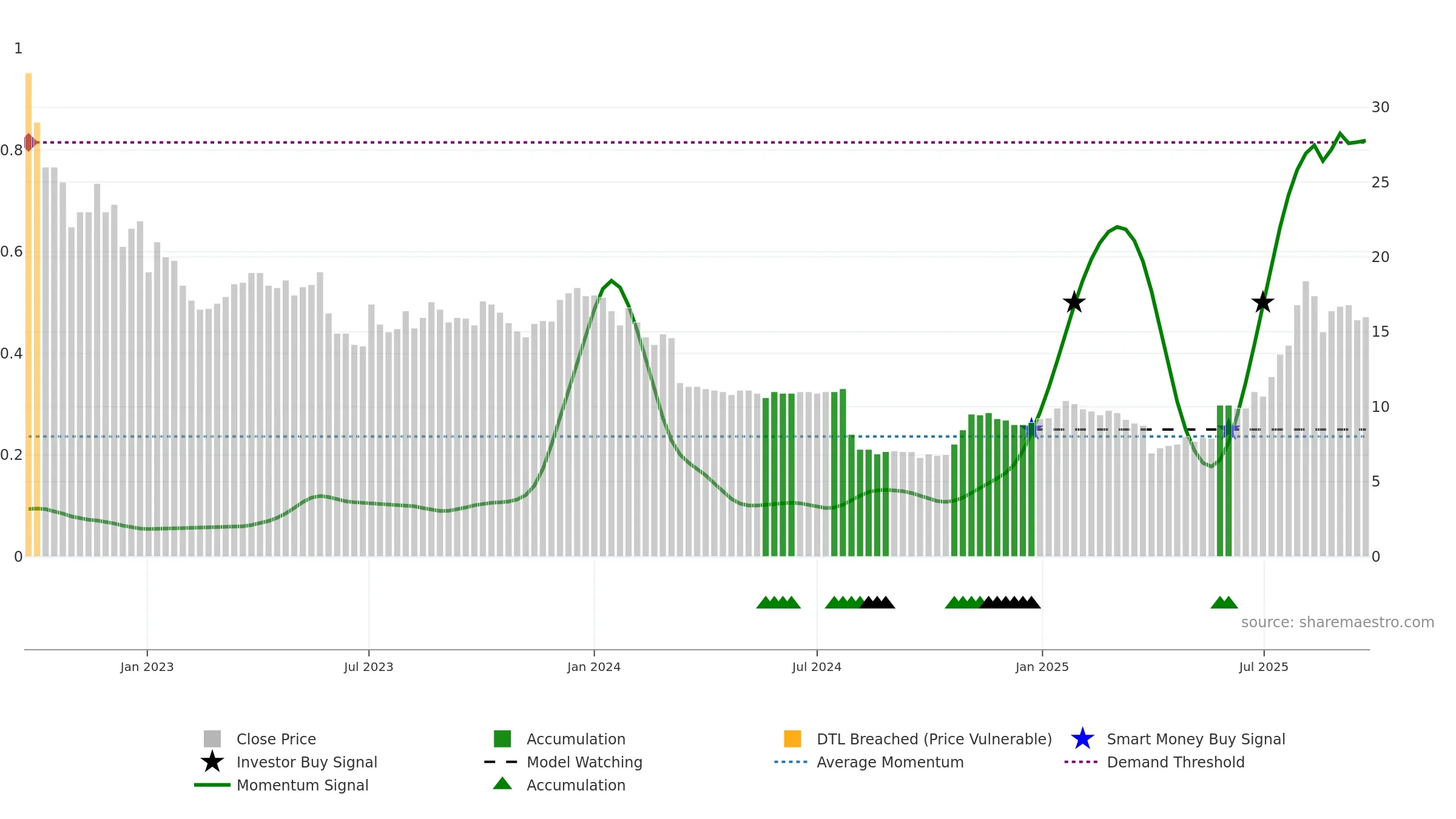Image resolution: width=1456 pixels, height=819 pixels.
Task: Toggle the Accumulation label beside the green triangle
Action: coord(576,785)
